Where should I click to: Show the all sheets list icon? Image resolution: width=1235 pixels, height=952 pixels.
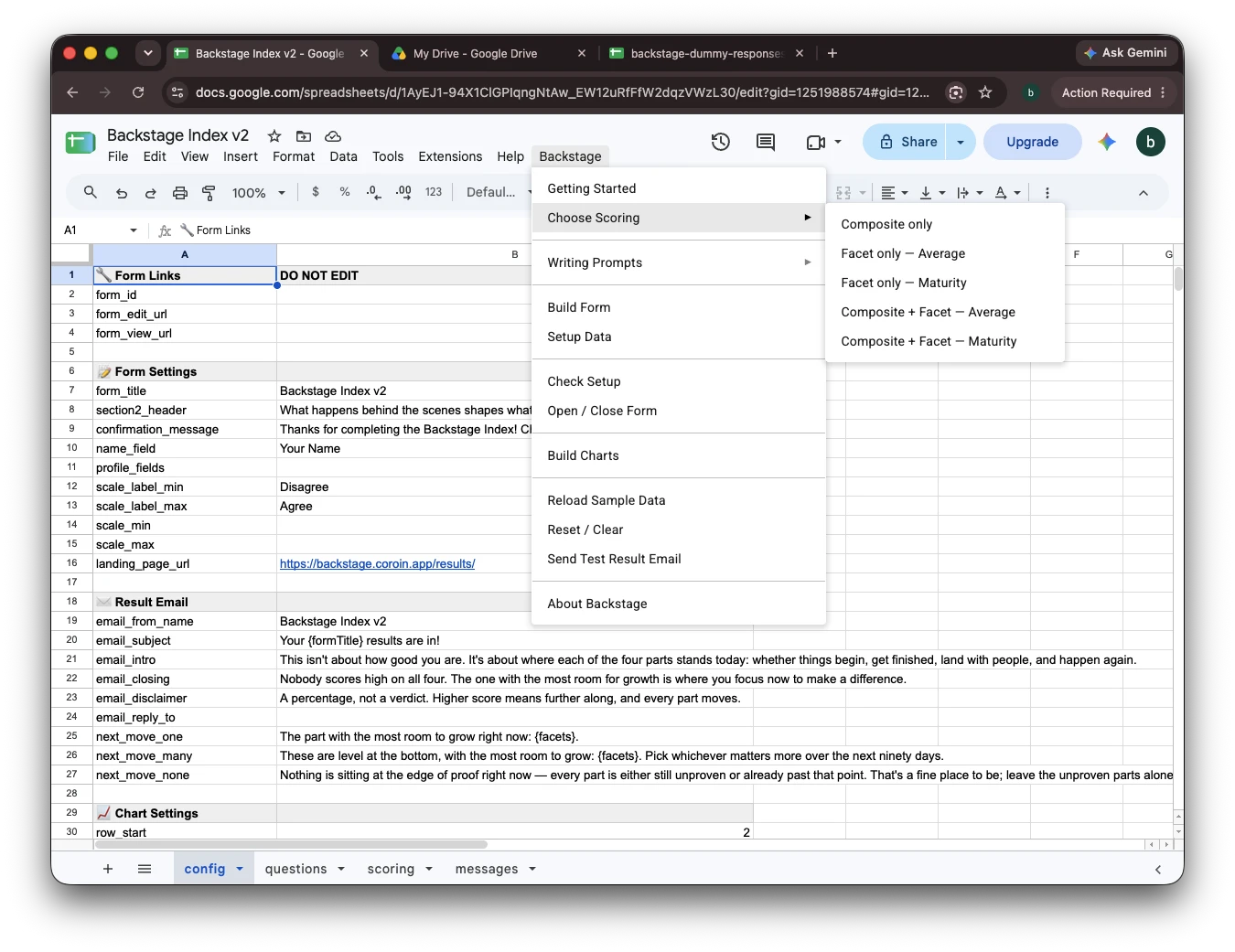click(145, 869)
